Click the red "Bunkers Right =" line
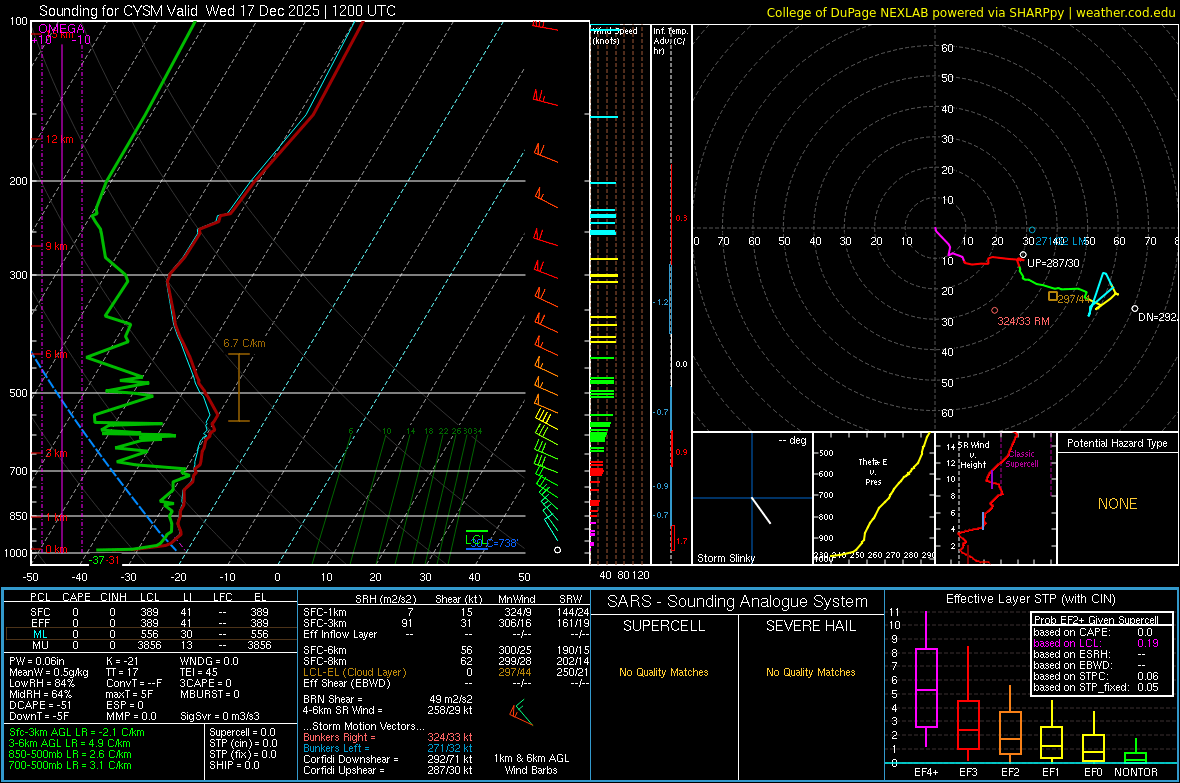1180x783 pixels. (x=388, y=738)
